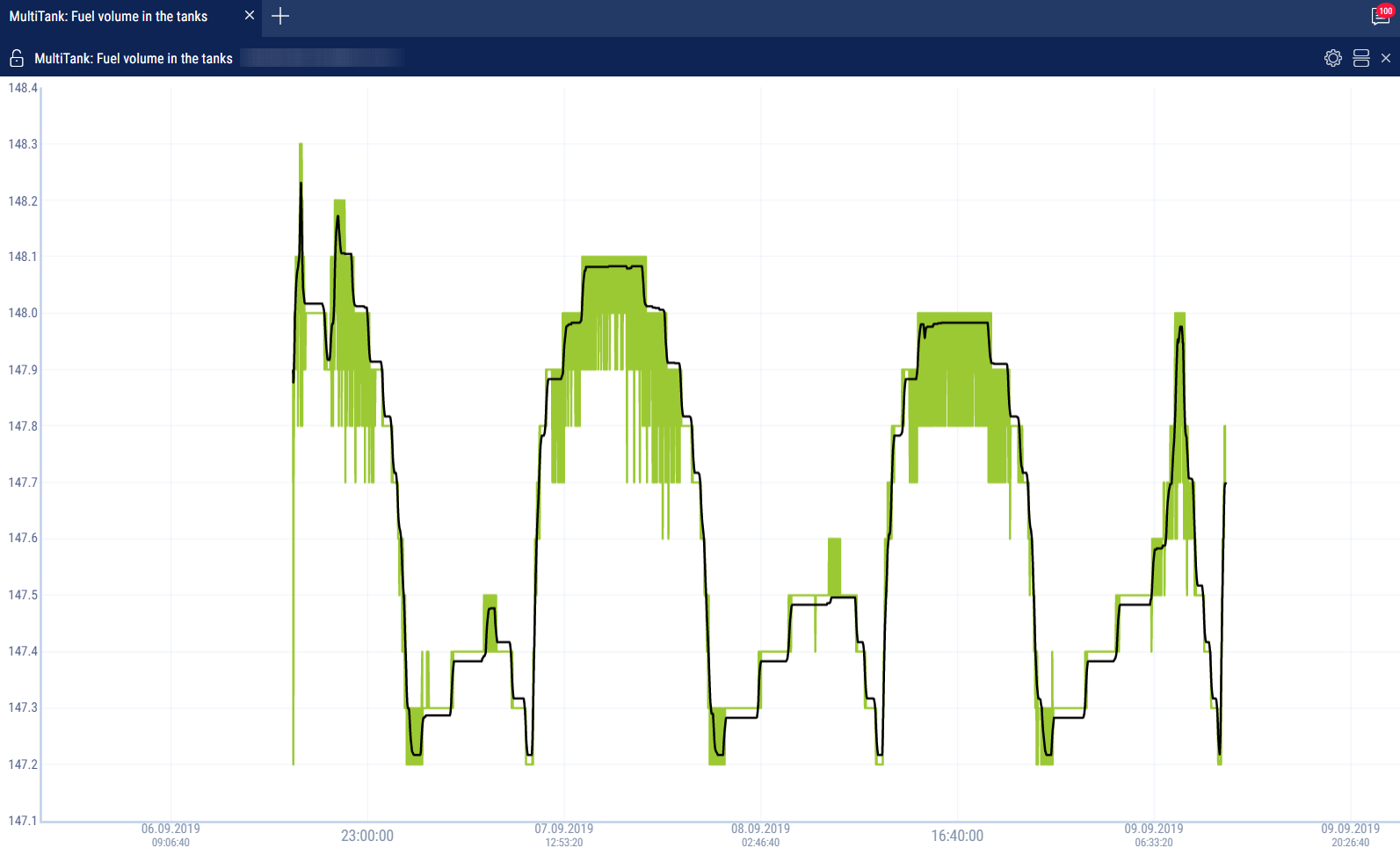Click the lock icon beside the MultiTank title

click(x=16, y=58)
